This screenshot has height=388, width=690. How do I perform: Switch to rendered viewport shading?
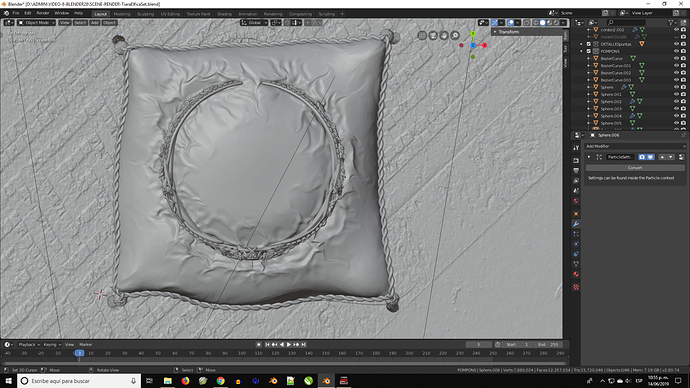pyautogui.click(x=556, y=22)
